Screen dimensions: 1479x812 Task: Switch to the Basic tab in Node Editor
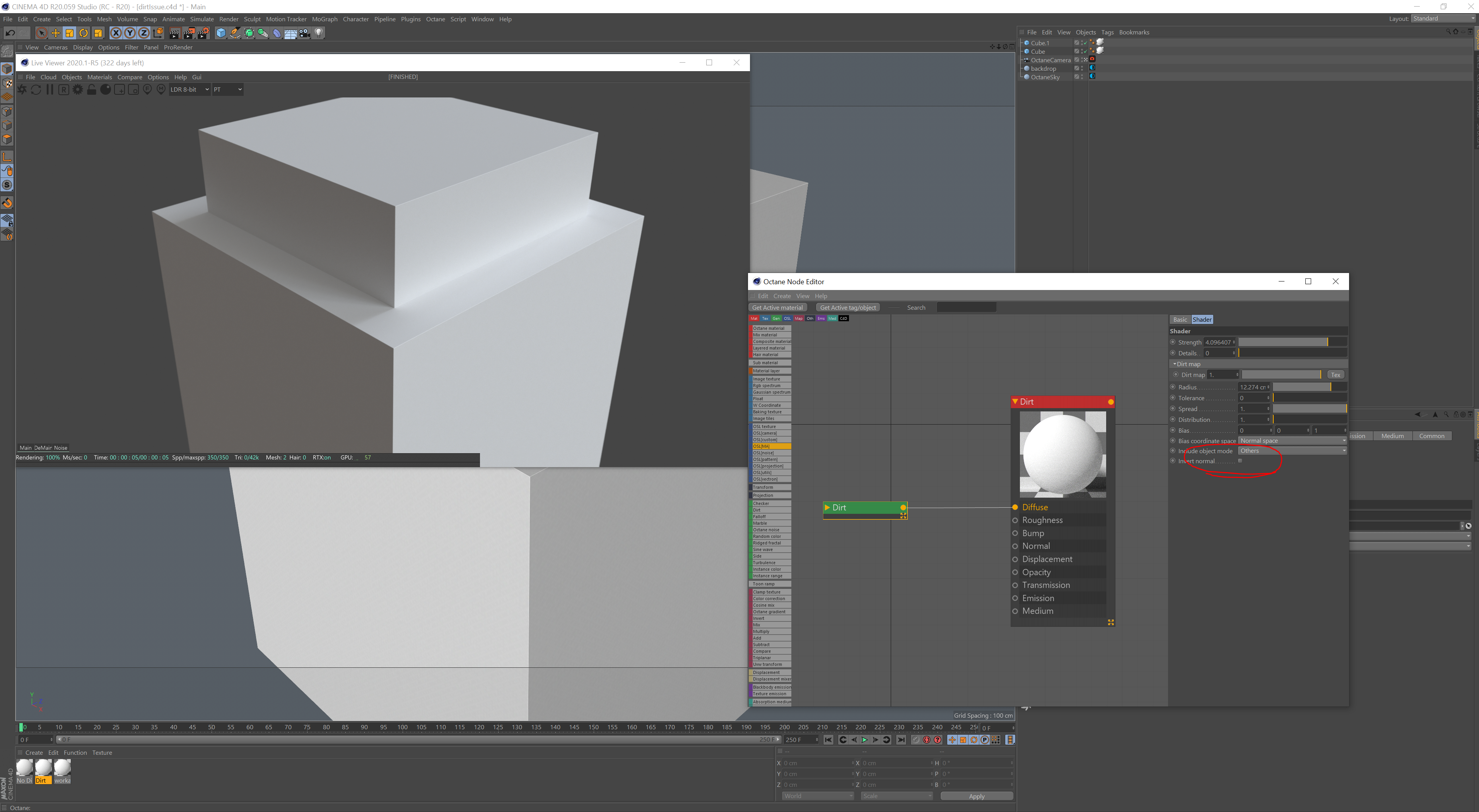[1180, 320]
